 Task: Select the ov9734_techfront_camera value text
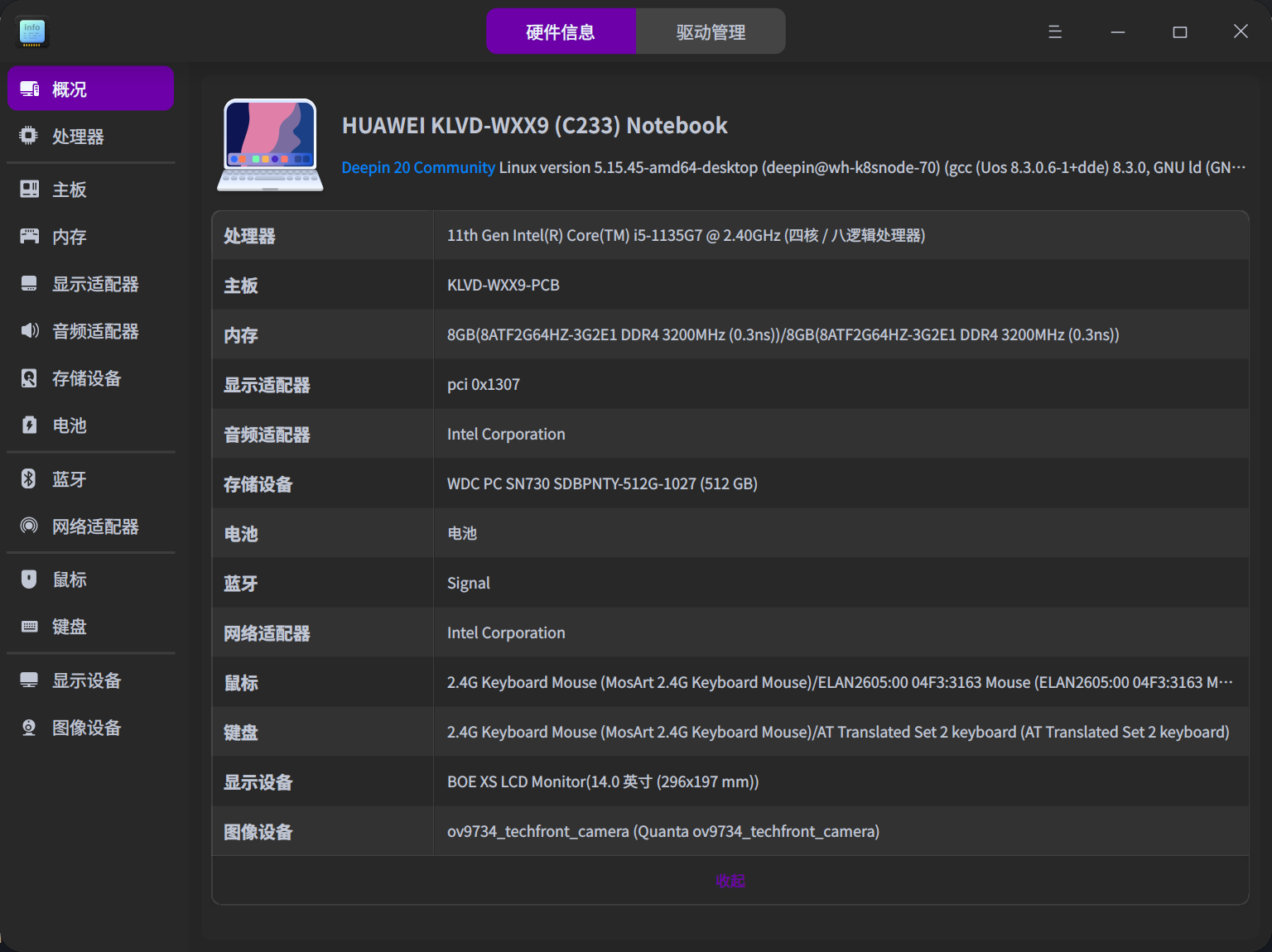click(663, 831)
